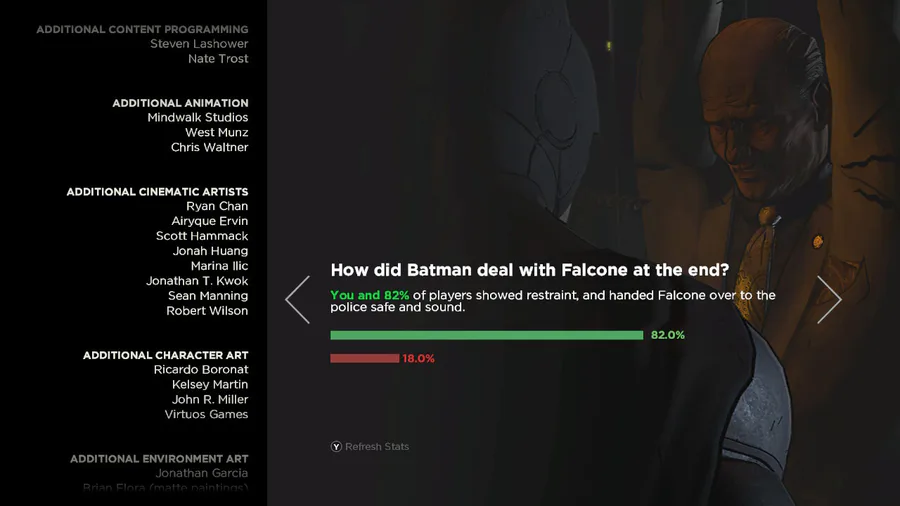Screen dimensions: 900x506
Task: Click the Refresh Stats label
Action: coord(376,447)
